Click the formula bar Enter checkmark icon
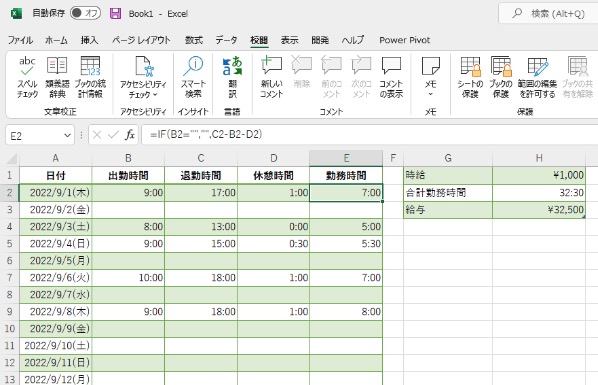 113,135
